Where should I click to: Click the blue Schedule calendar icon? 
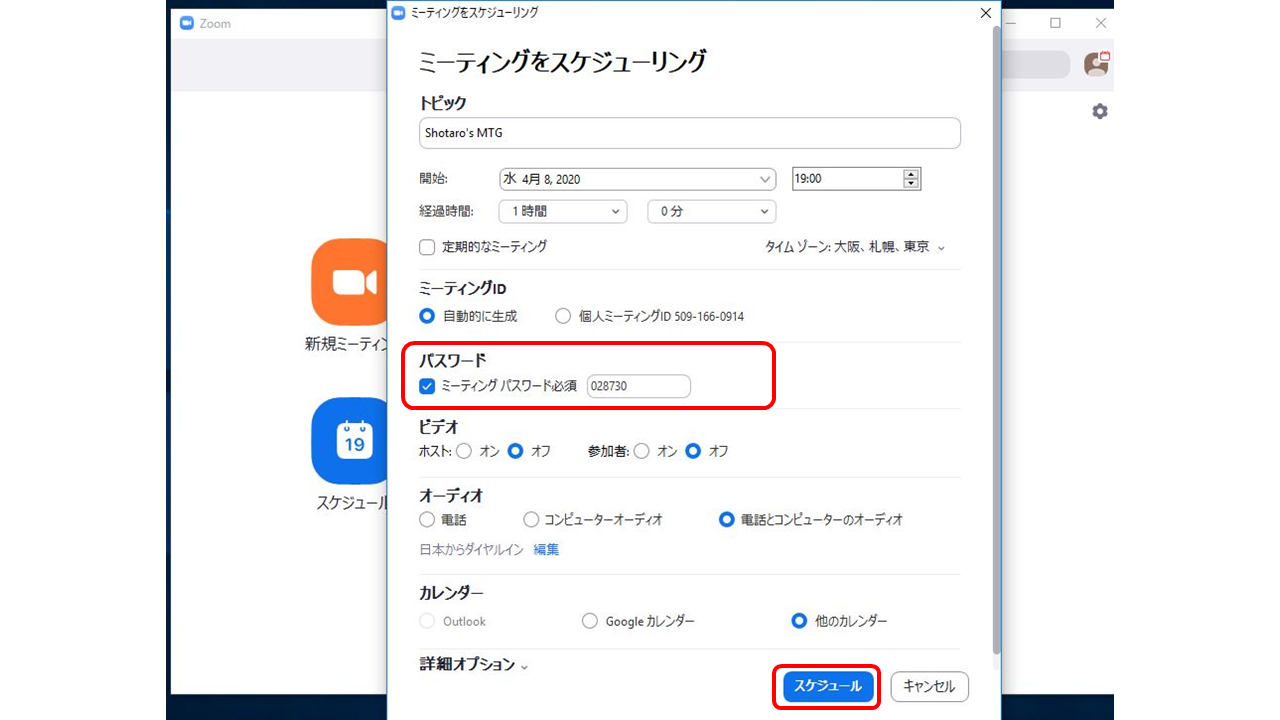[350, 441]
